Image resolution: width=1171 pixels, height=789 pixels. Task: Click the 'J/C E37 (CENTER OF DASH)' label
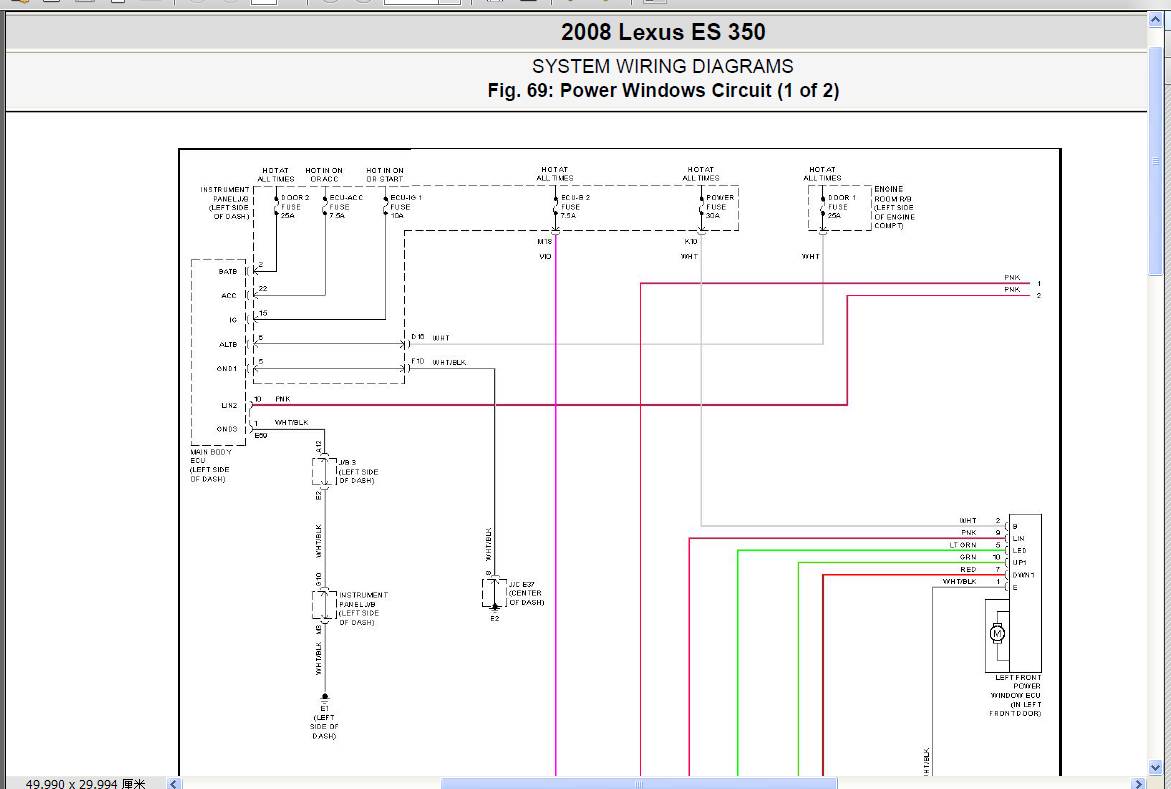(527, 593)
